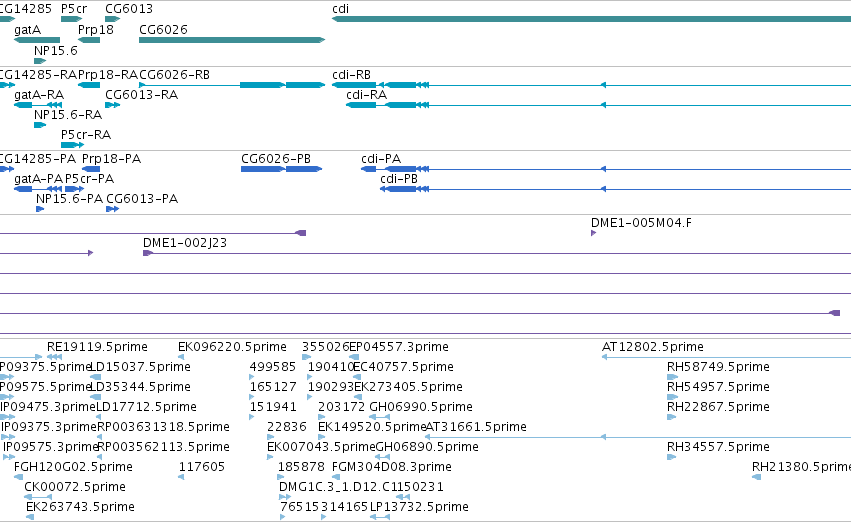851x522 pixels.
Task: Click protein P5cr-PA label
Action: 90,179
